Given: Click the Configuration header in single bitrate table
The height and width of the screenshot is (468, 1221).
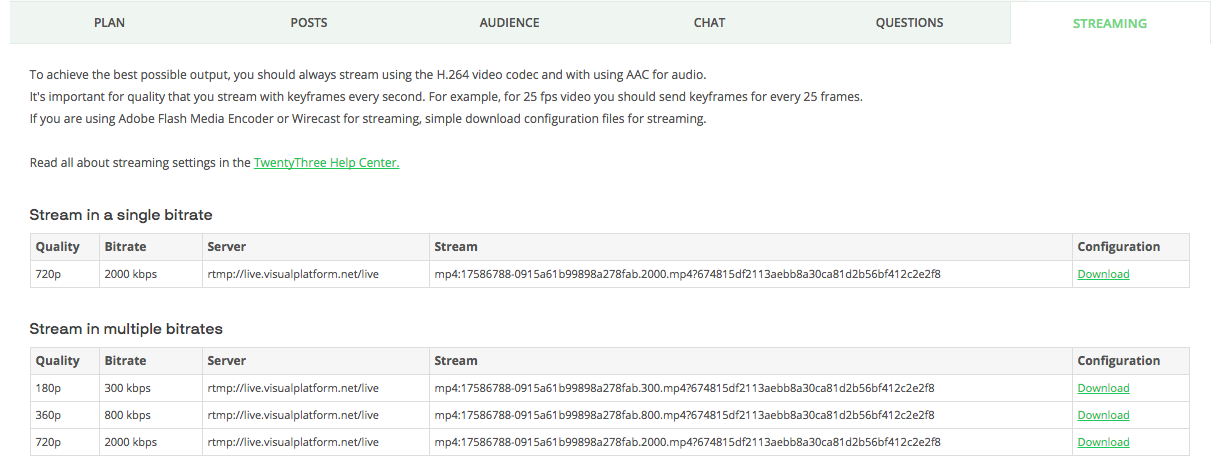Looking at the screenshot, I should tap(1118, 246).
